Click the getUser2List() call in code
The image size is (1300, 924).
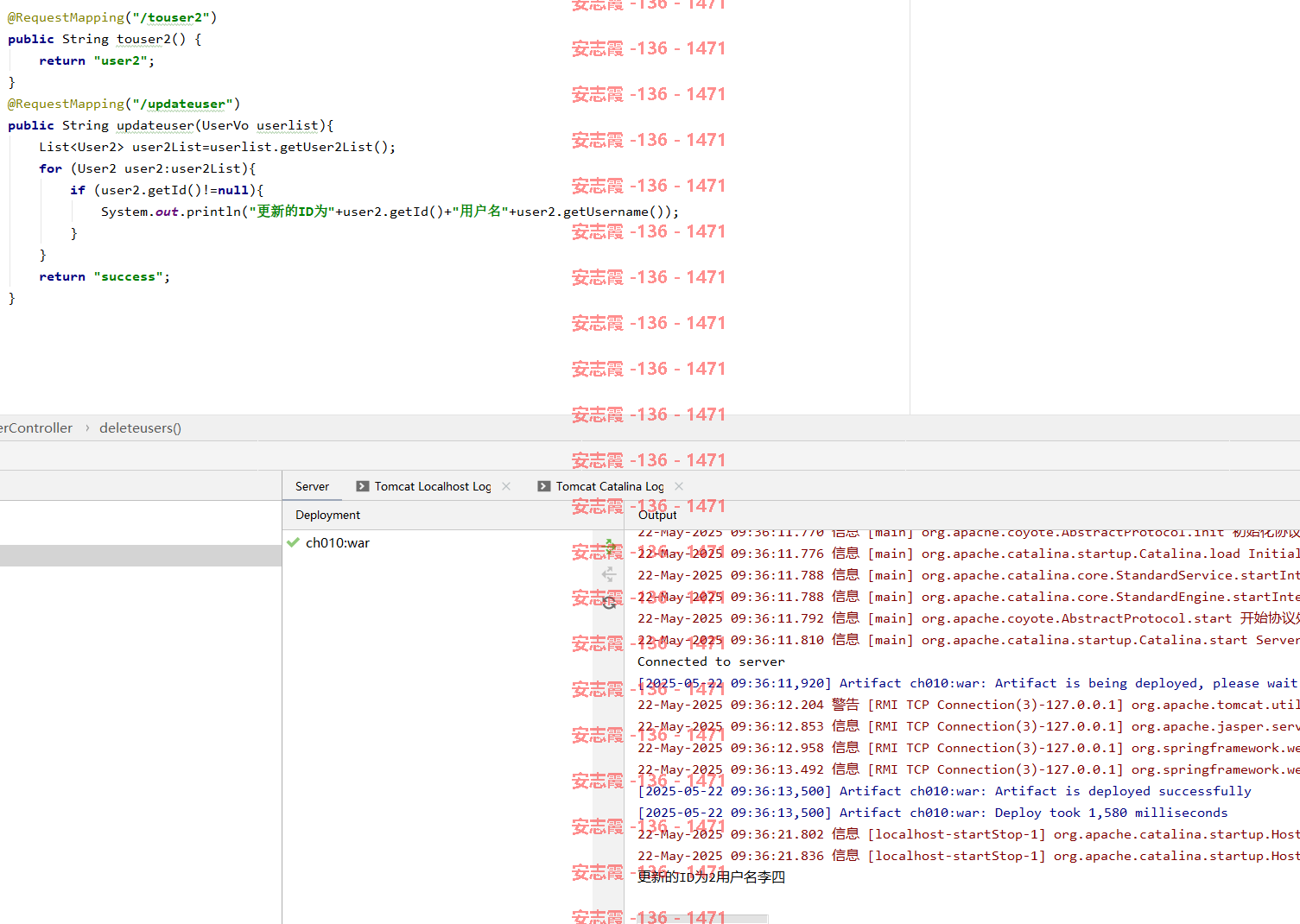coord(333,147)
